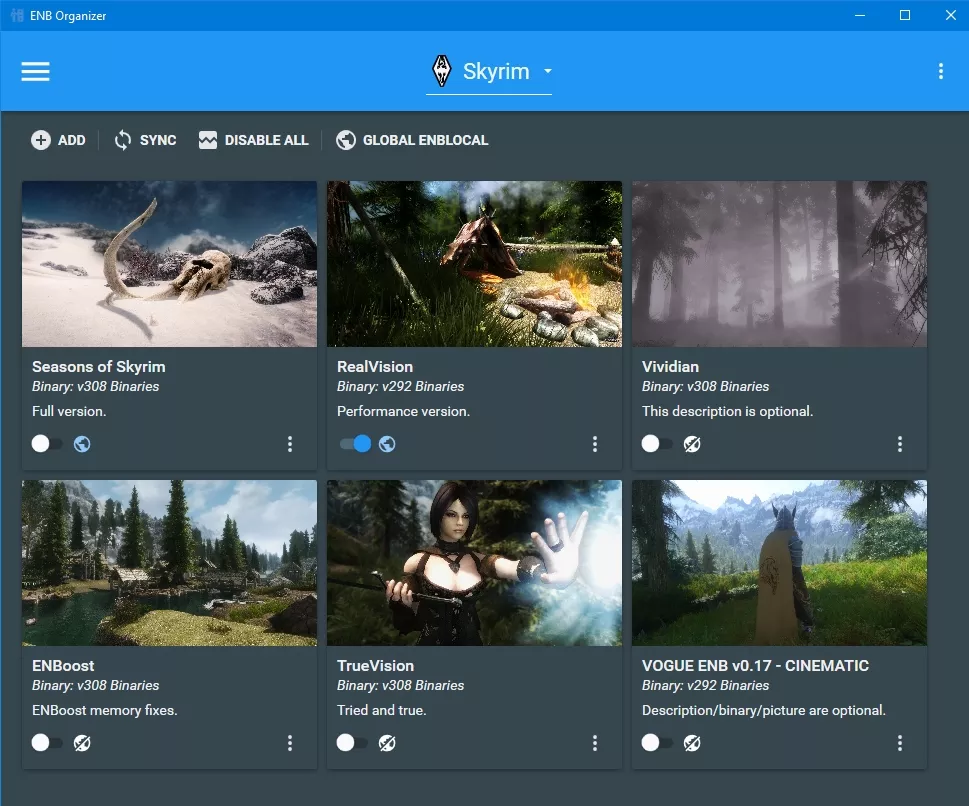Toggle global enblocal globe on RealVision
The image size is (969, 806).
[x=387, y=444]
